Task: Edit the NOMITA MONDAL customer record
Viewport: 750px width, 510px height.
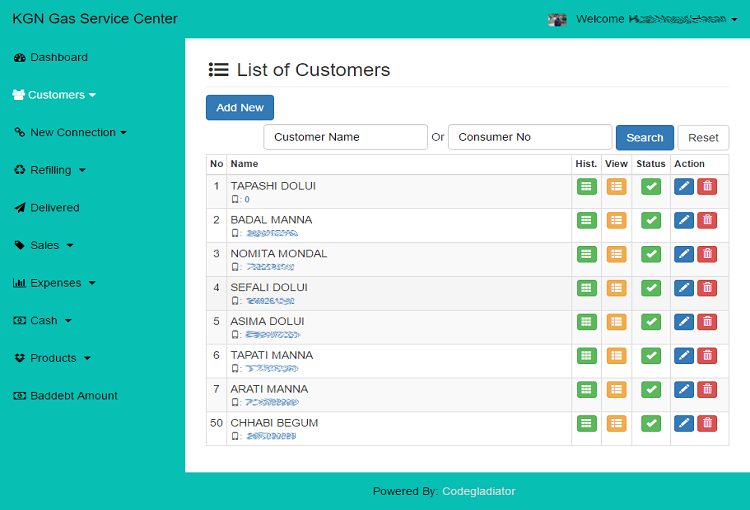Action: point(684,254)
